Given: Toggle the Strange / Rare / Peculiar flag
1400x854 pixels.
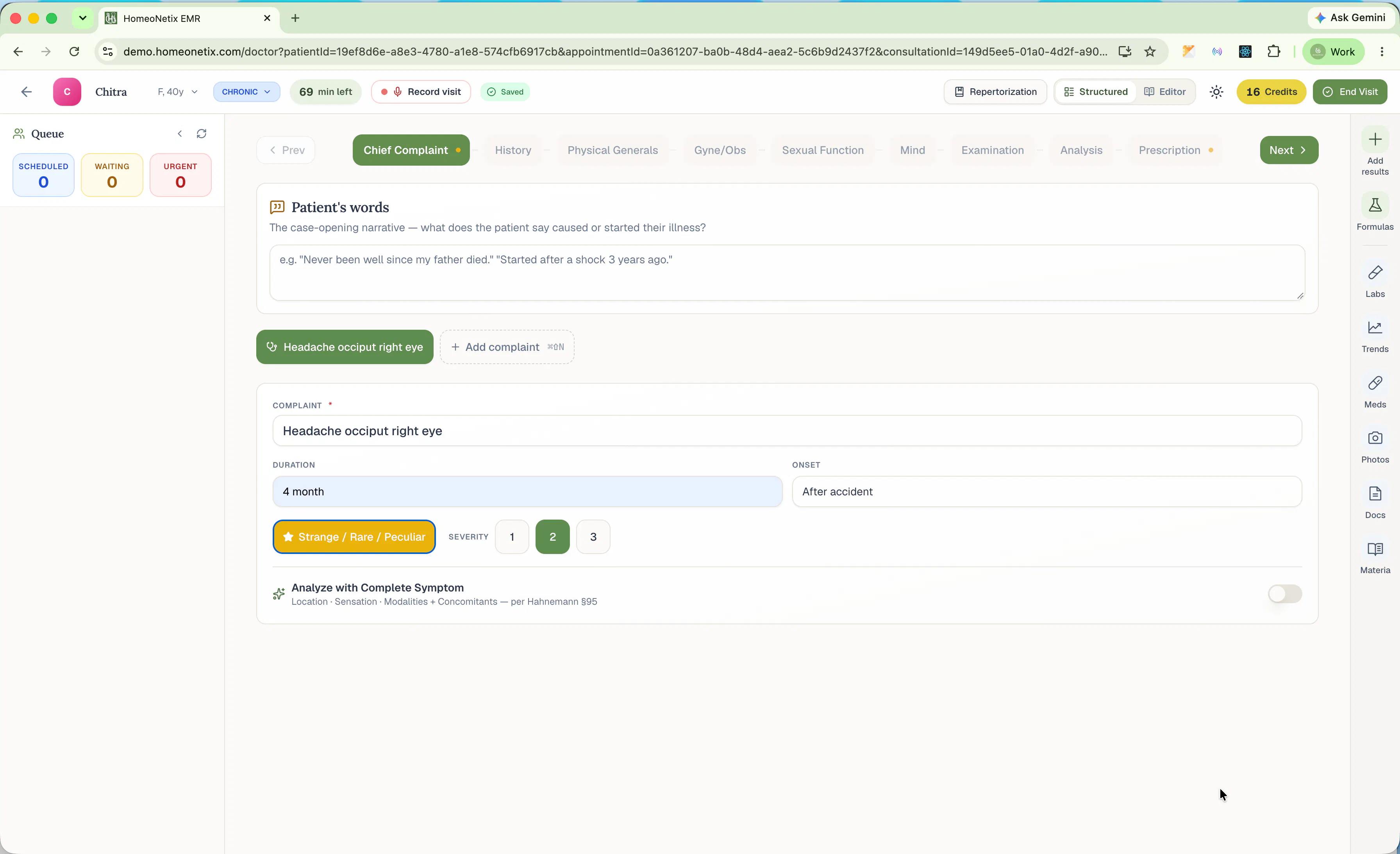Looking at the screenshot, I should pos(354,537).
